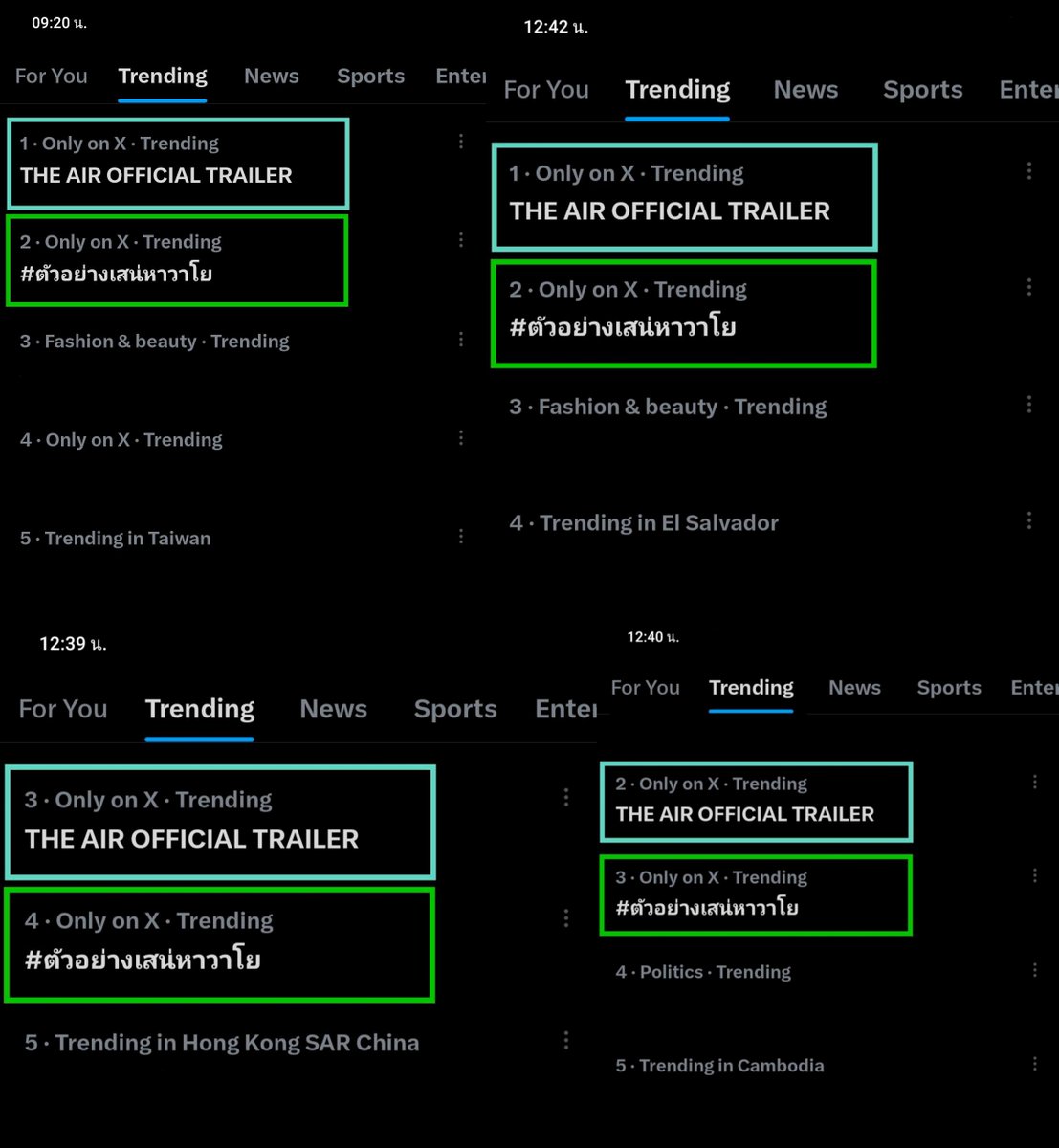Open three-dot menu beside Trending in Taiwan
Viewport: 1059px width, 1148px height.
(461, 537)
